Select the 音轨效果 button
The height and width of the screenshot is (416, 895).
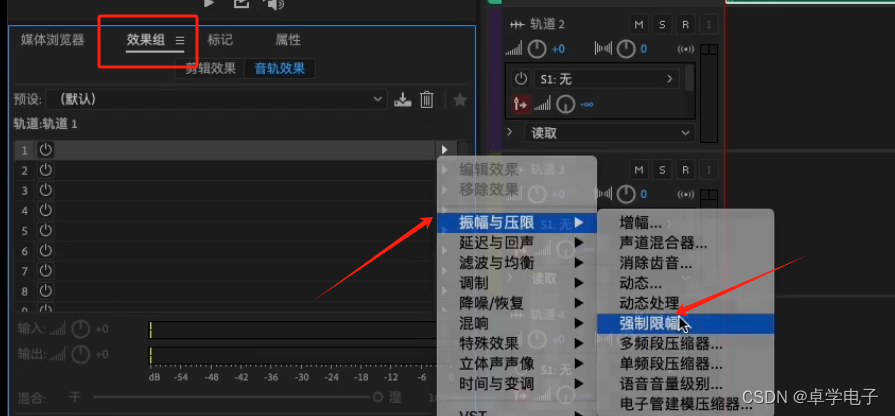coord(280,68)
